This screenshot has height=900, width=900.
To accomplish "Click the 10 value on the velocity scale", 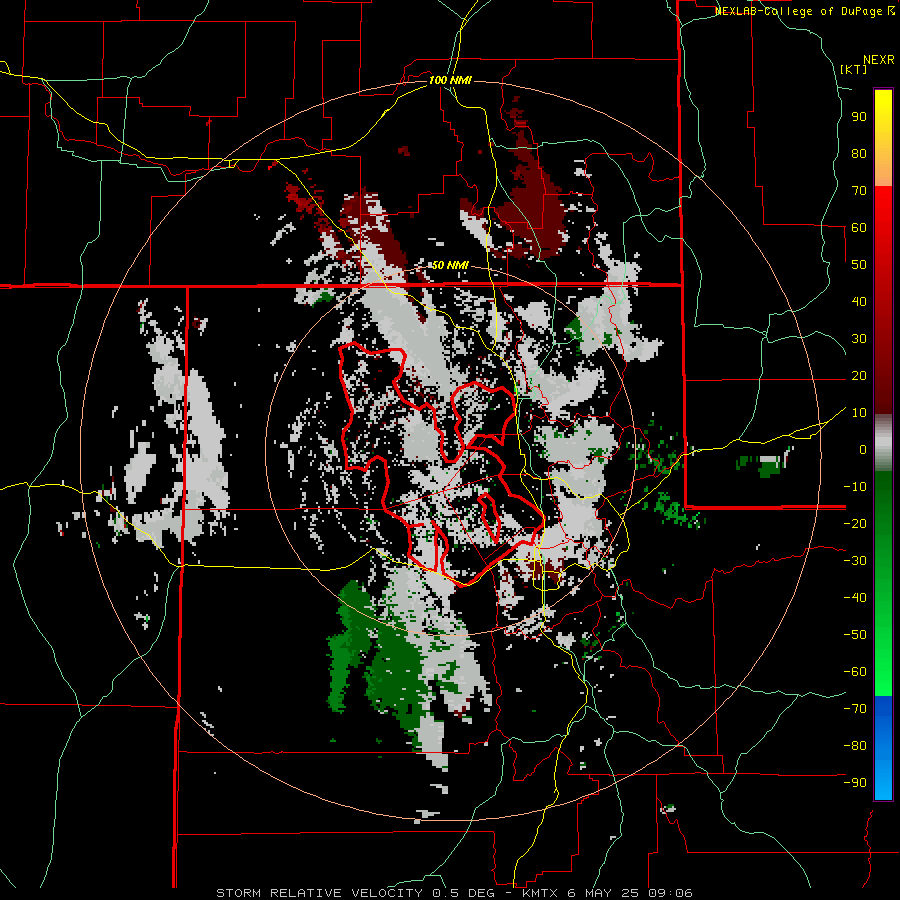I will point(859,413).
